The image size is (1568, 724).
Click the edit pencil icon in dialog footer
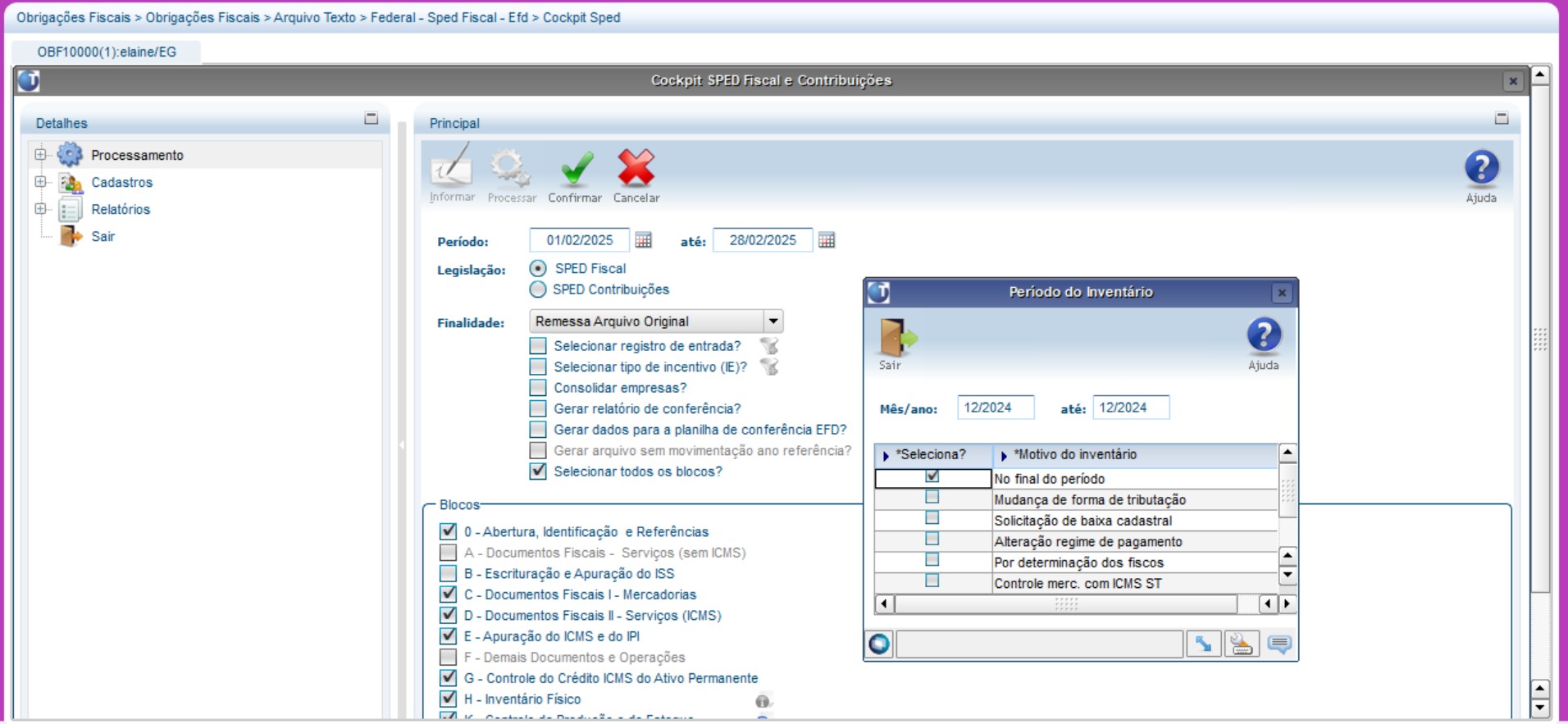click(1242, 644)
